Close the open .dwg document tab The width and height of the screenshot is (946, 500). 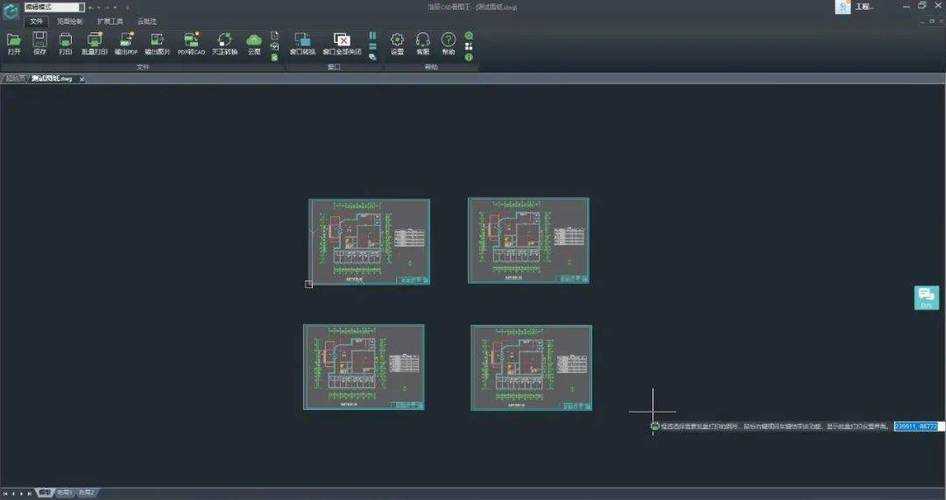click(x=82, y=78)
